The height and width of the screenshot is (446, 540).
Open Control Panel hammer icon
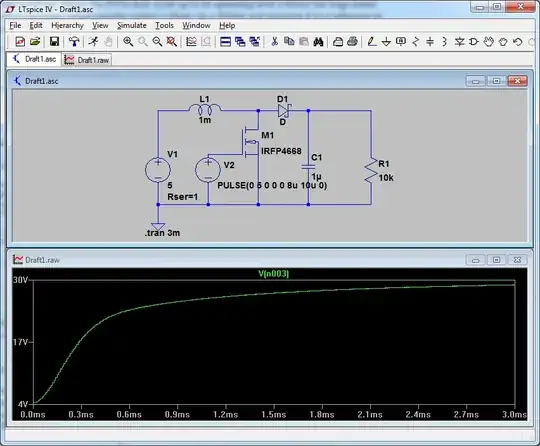click(x=74, y=42)
